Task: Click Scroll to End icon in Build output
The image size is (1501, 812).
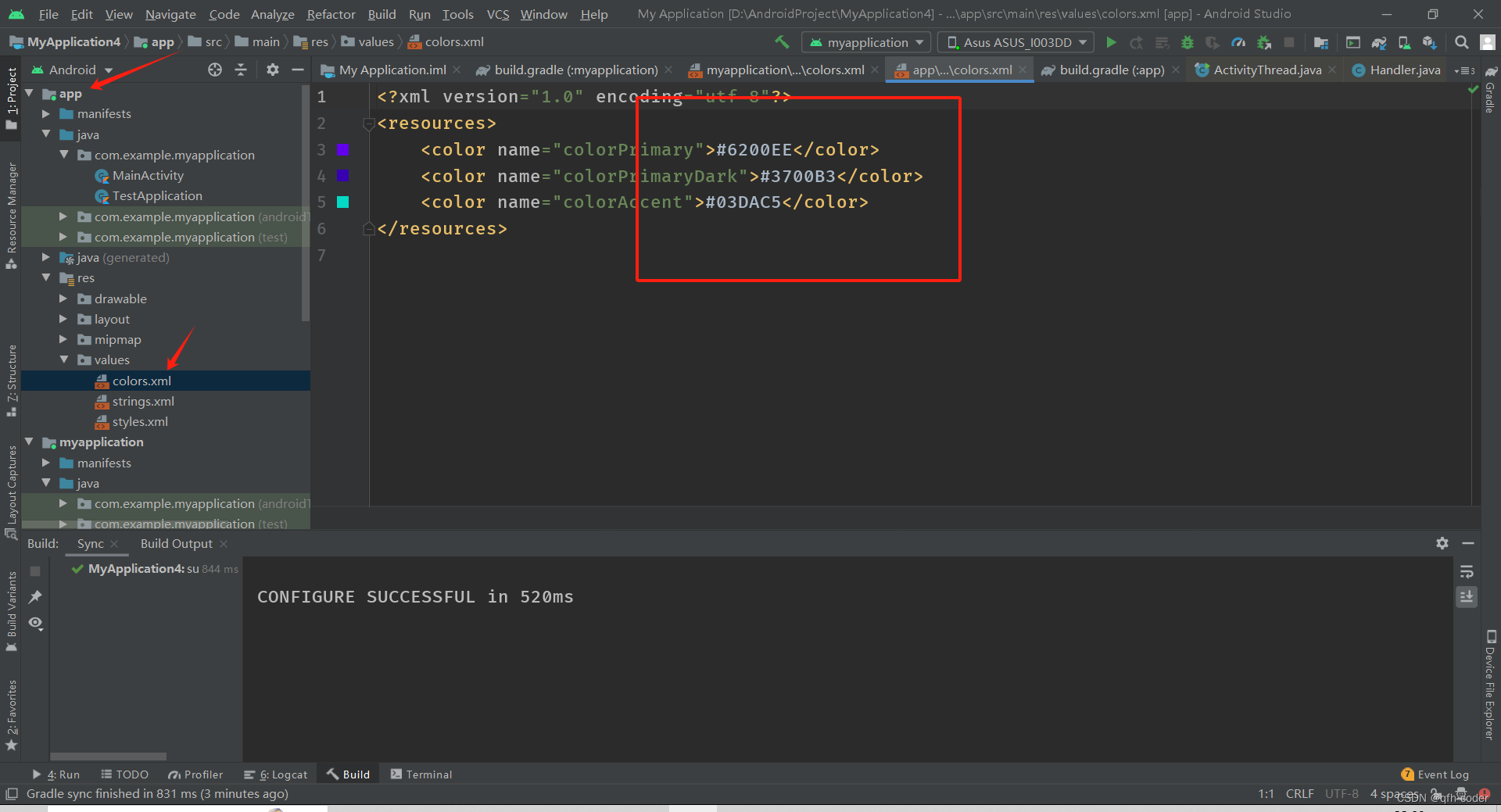Action: (1467, 597)
